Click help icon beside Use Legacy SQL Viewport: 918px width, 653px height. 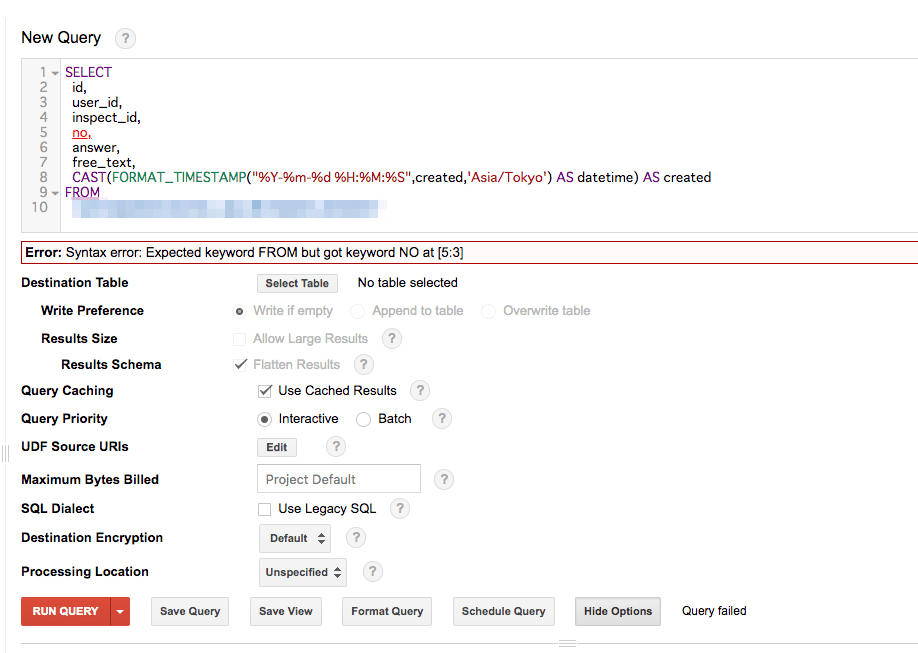click(x=400, y=509)
